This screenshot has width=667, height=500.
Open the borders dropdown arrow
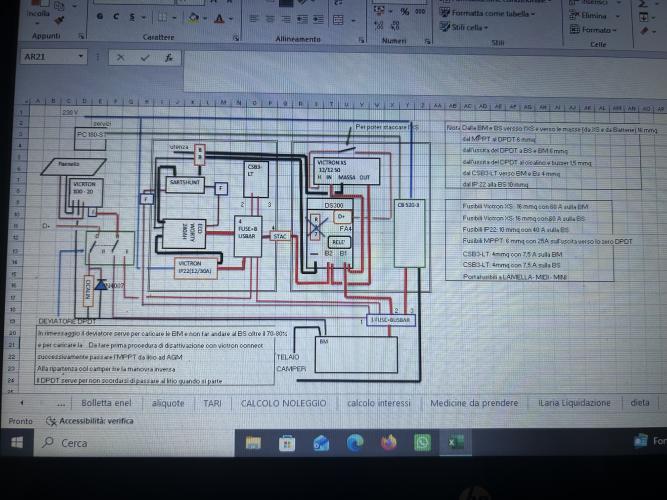point(174,18)
